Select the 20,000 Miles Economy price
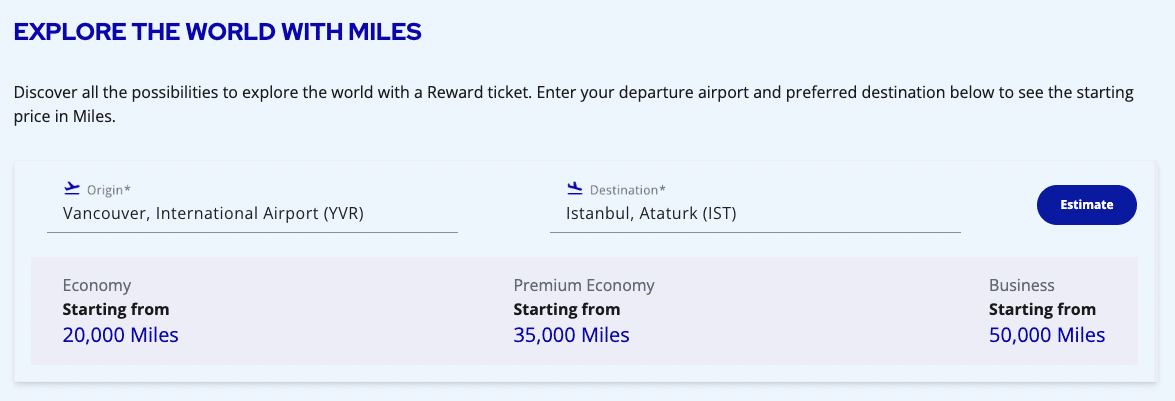 click(x=120, y=335)
